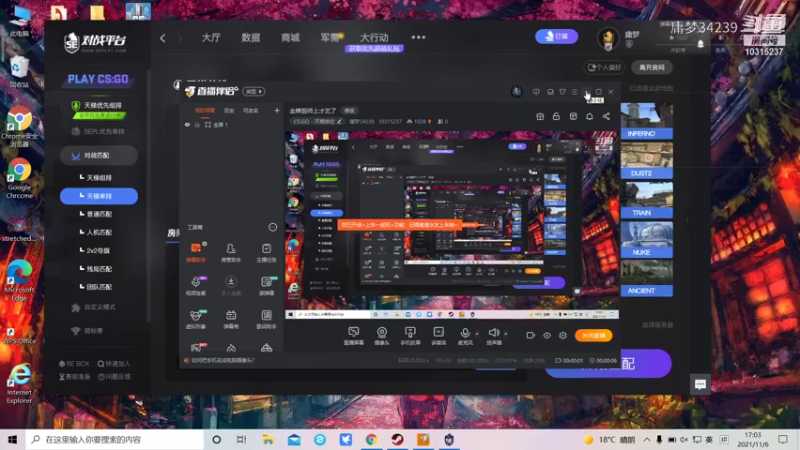The image size is (800, 450).
Task: Add a new scene with plus icon
Action: click(277, 110)
